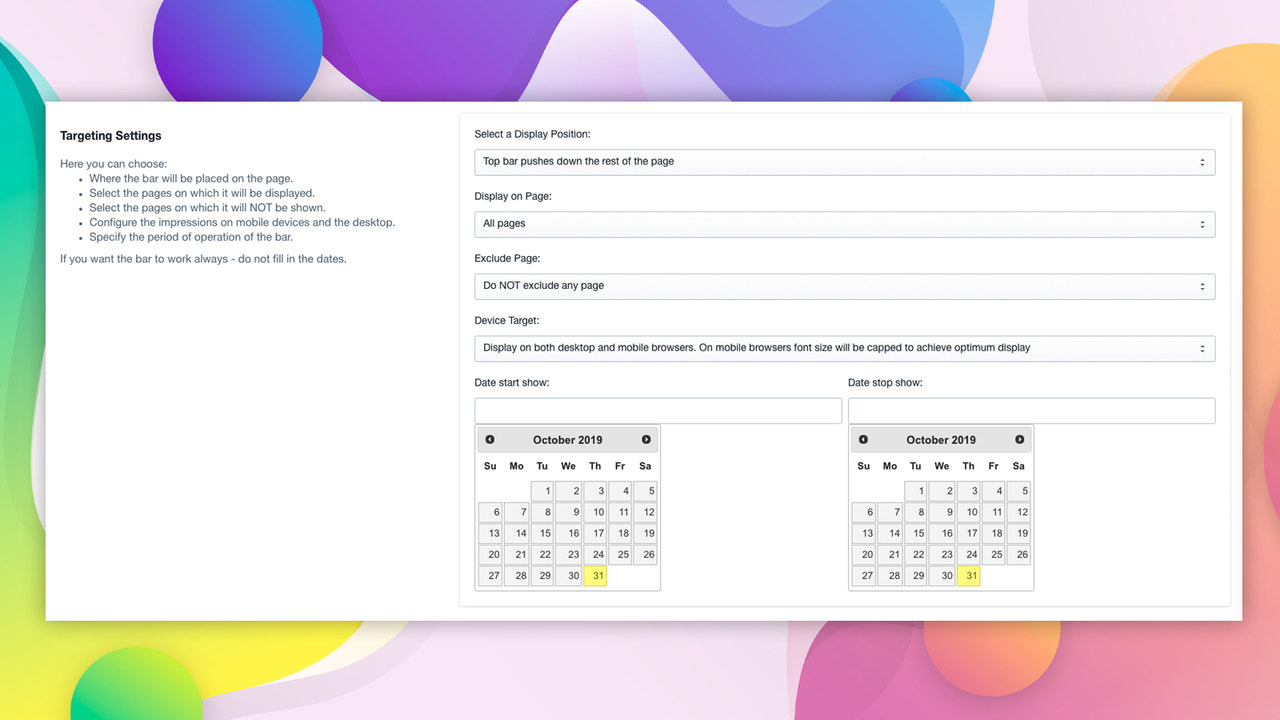Screen dimensions: 1280x720
Task: Pick October 3 in start date calendar
Action: [x=594, y=491]
